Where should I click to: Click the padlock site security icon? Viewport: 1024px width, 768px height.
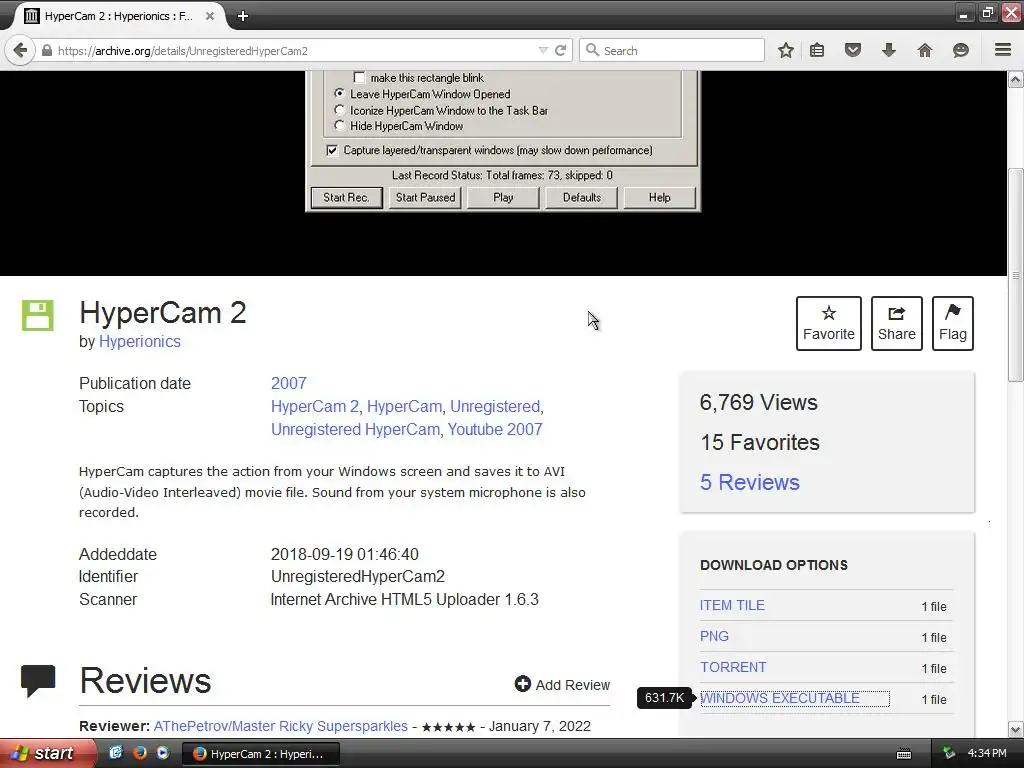pyautogui.click(x=47, y=50)
